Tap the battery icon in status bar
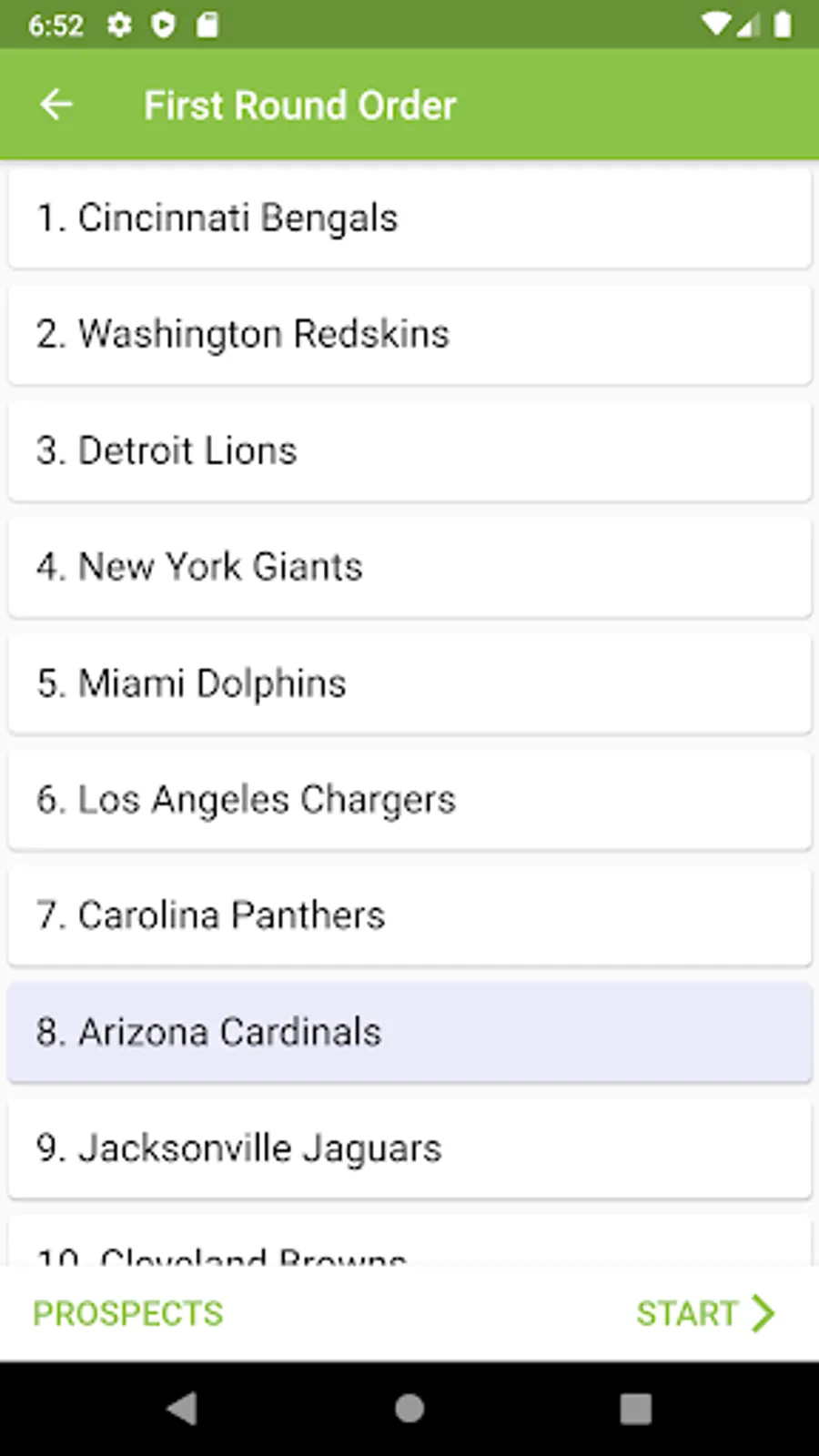Screen dimensions: 819x1456 point(782,25)
